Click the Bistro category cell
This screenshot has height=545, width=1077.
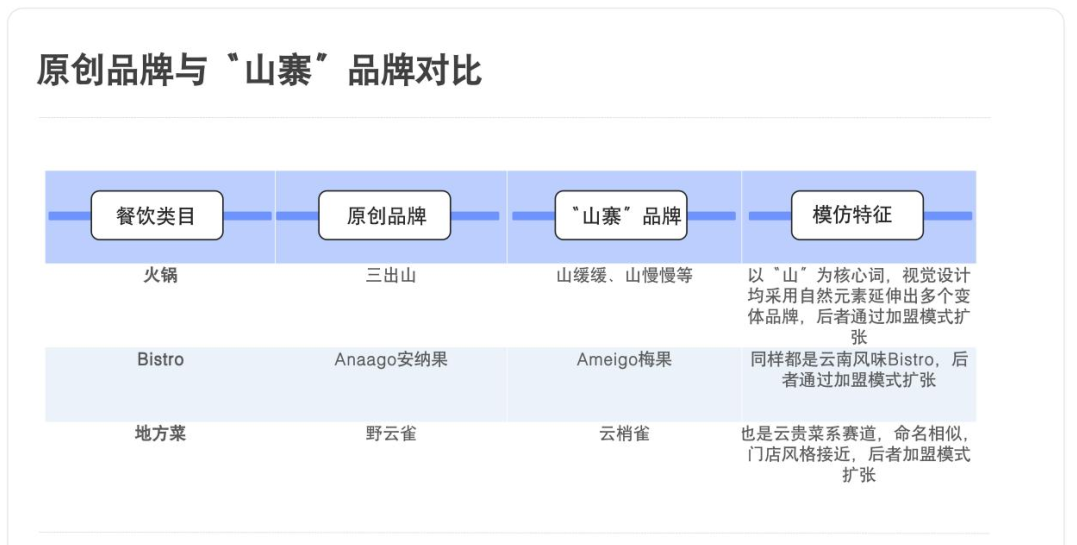coord(160,359)
